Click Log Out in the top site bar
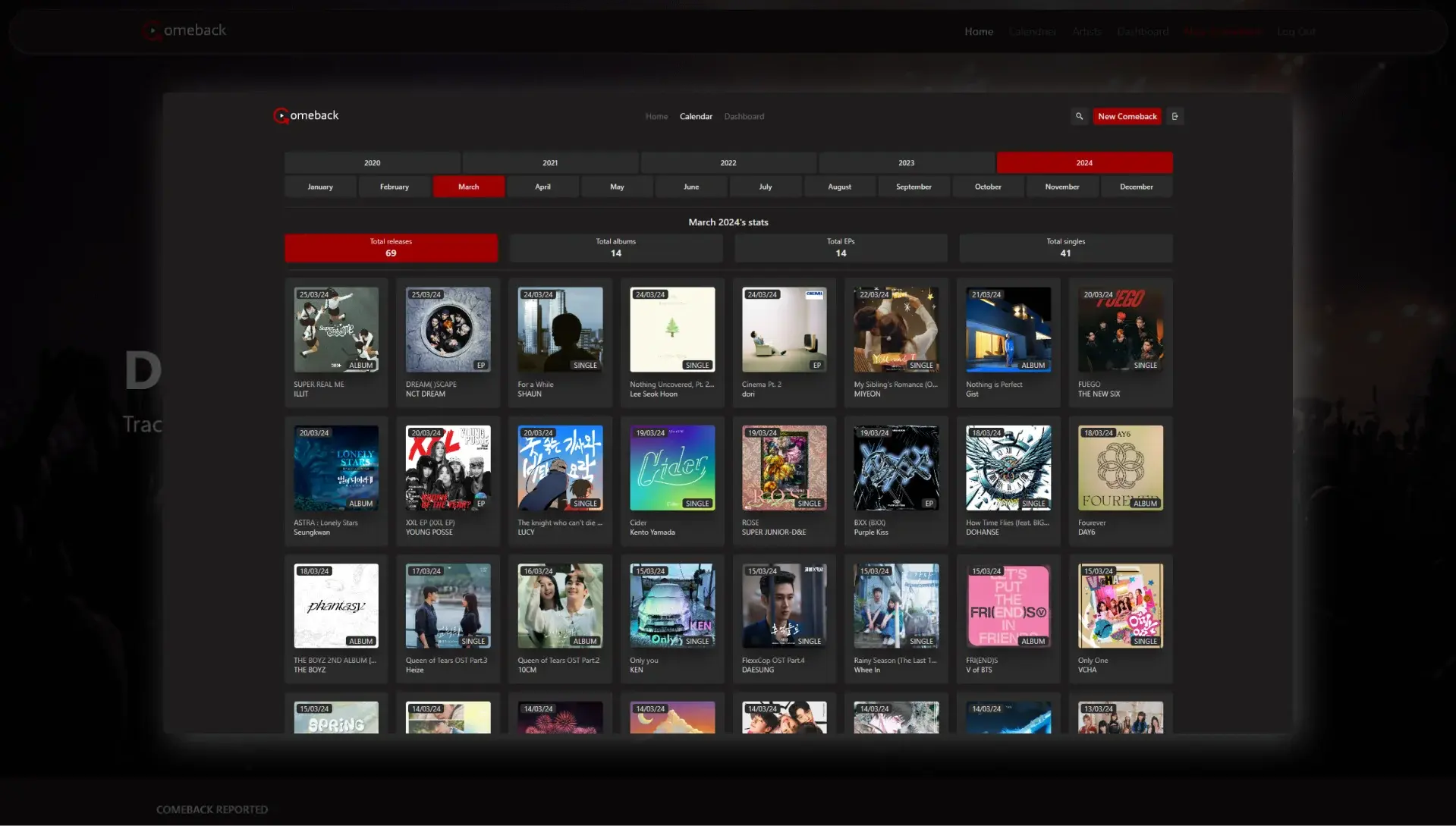 coord(1296,31)
